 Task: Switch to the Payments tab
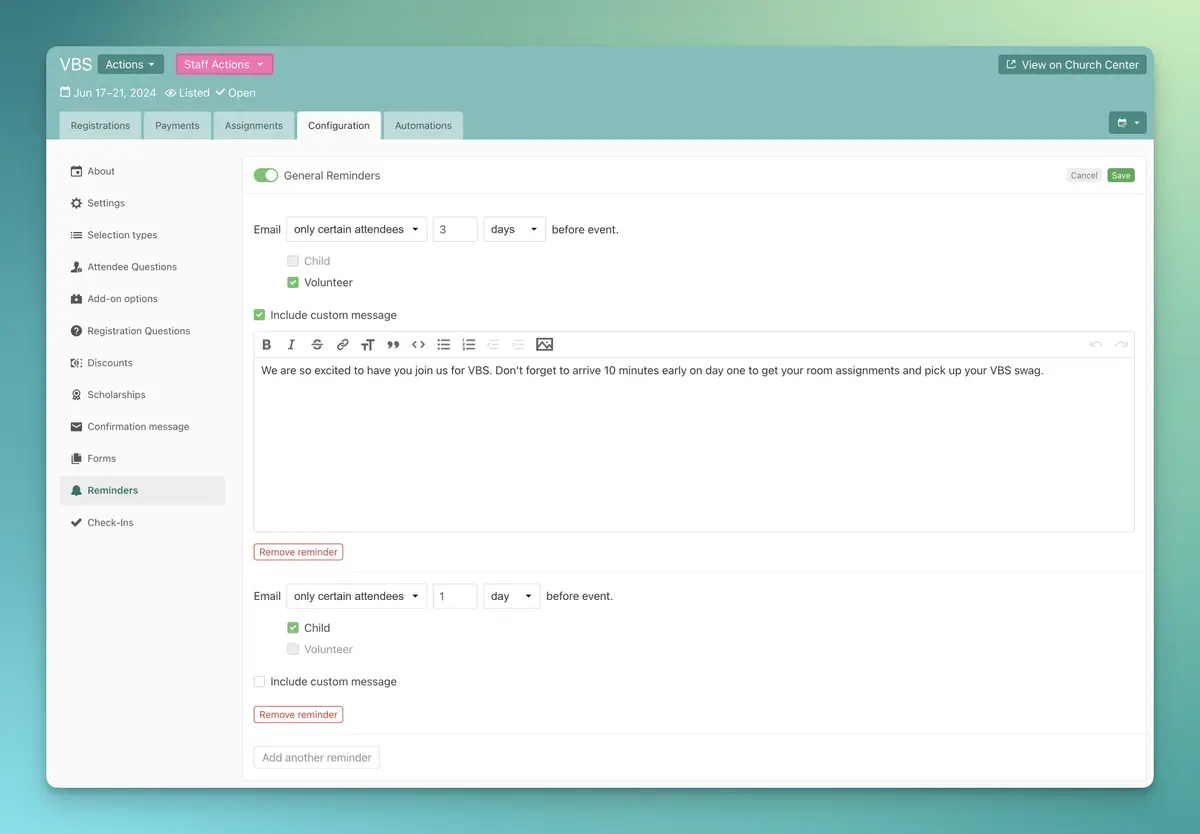tap(177, 126)
